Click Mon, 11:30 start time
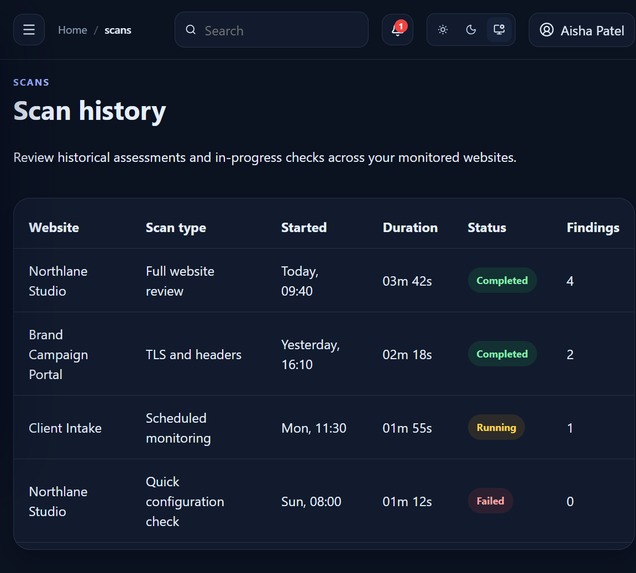The image size is (636, 573). [314, 428]
